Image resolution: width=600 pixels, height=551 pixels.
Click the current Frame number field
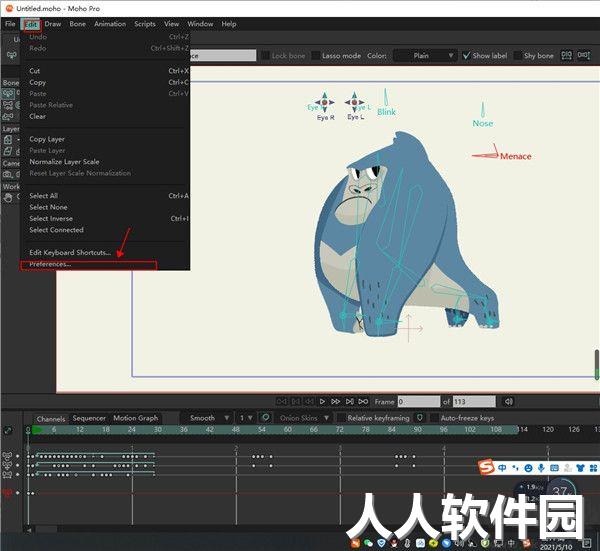[419, 401]
